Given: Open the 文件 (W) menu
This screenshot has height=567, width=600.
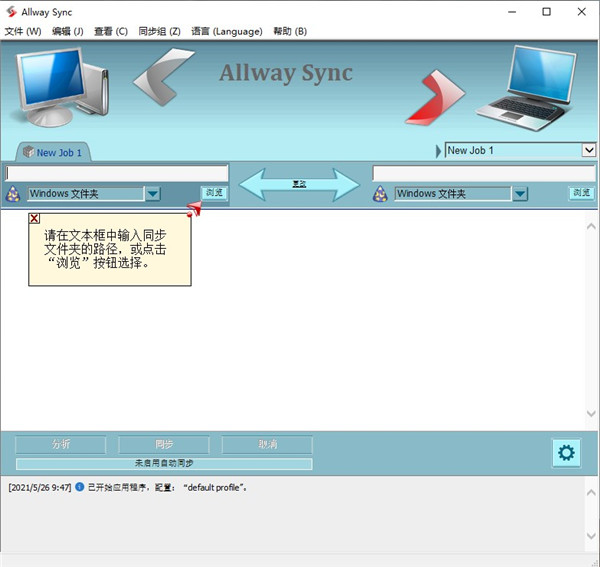Looking at the screenshot, I should click(x=23, y=31).
